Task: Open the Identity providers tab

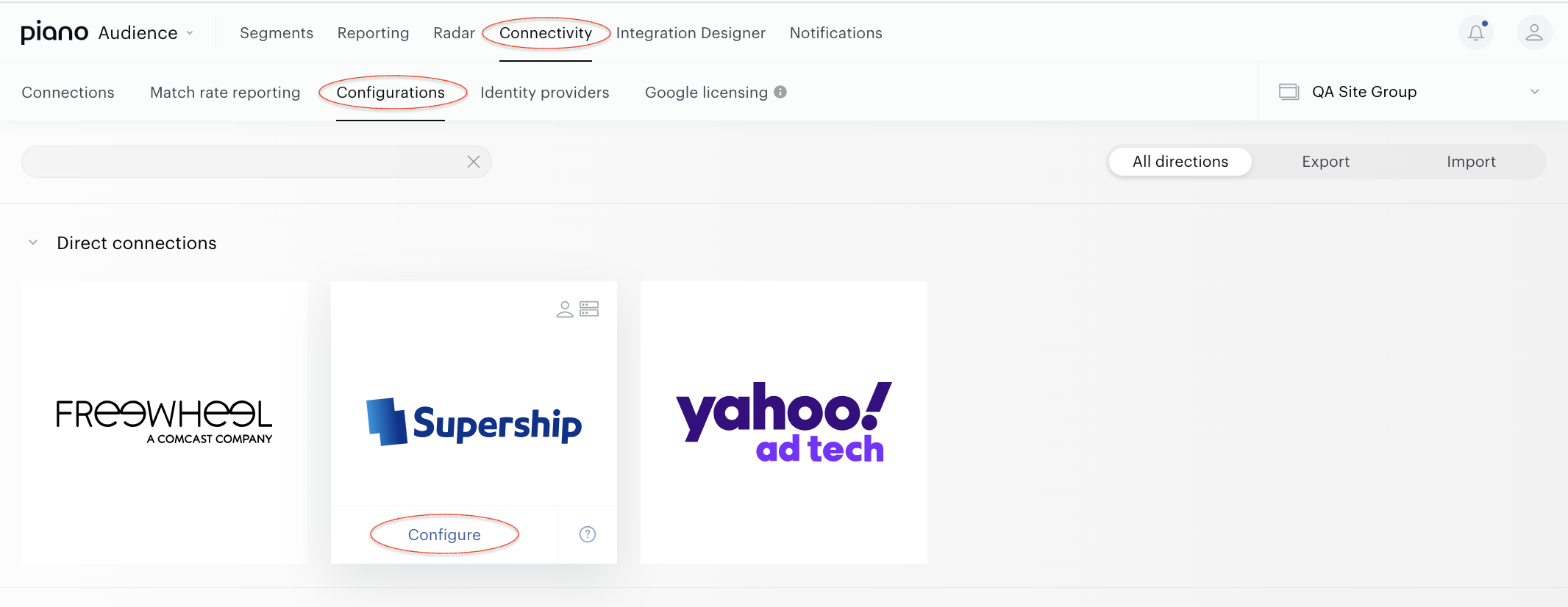Action: (545, 93)
